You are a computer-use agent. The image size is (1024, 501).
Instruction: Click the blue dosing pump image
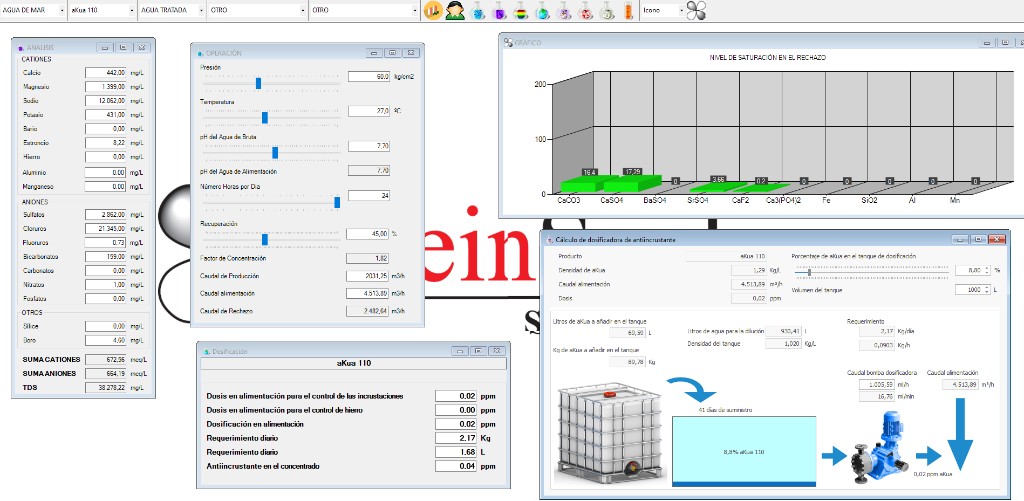878,449
